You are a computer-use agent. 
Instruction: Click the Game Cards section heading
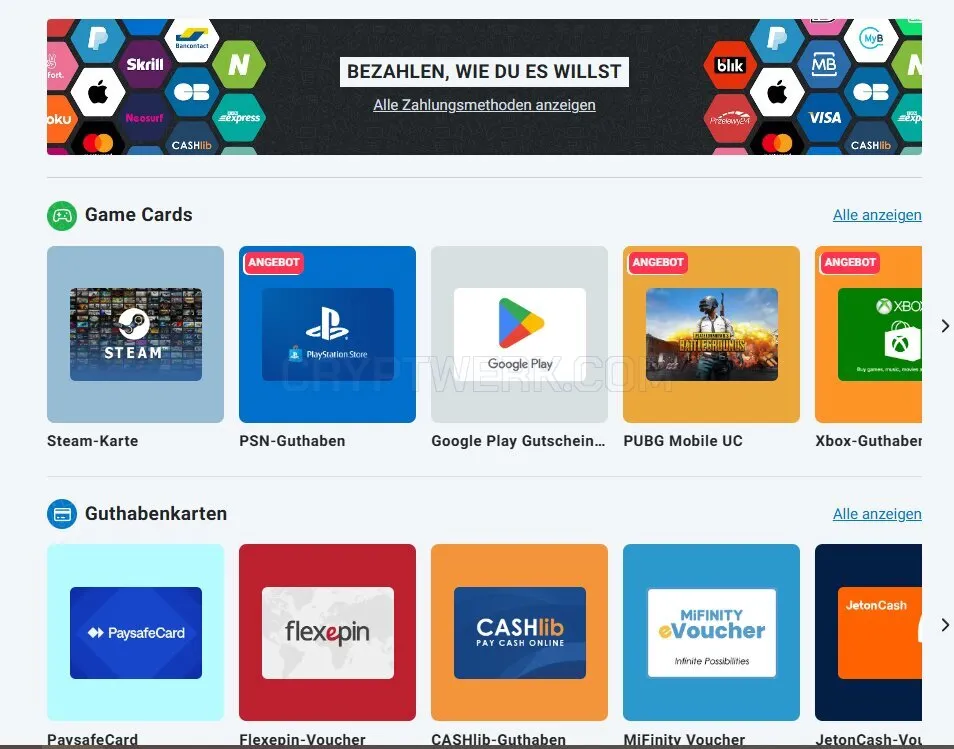point(139,215)
